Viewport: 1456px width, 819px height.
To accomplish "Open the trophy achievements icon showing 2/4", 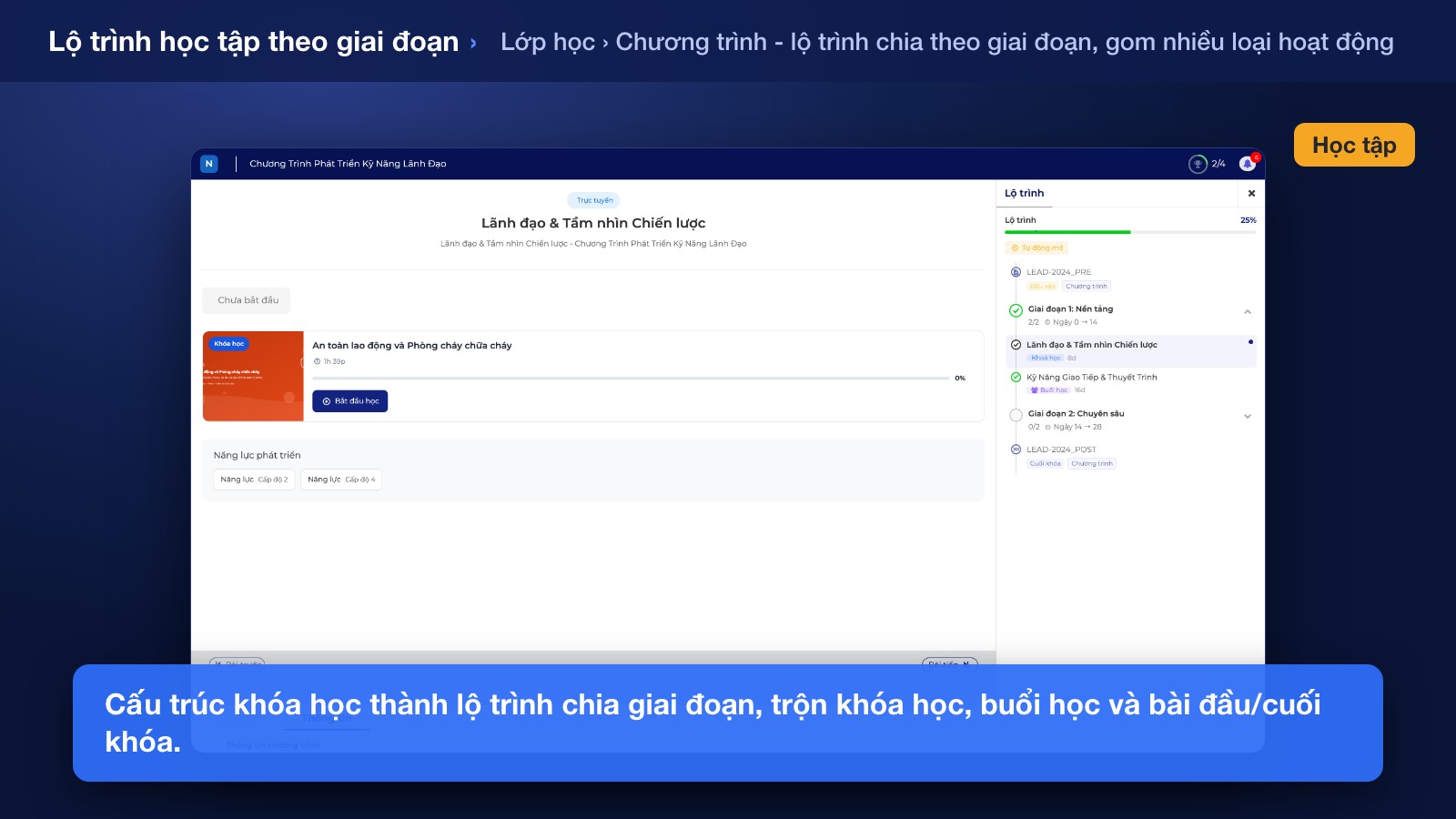I will pyautogui.click(x=1198, y=164).
